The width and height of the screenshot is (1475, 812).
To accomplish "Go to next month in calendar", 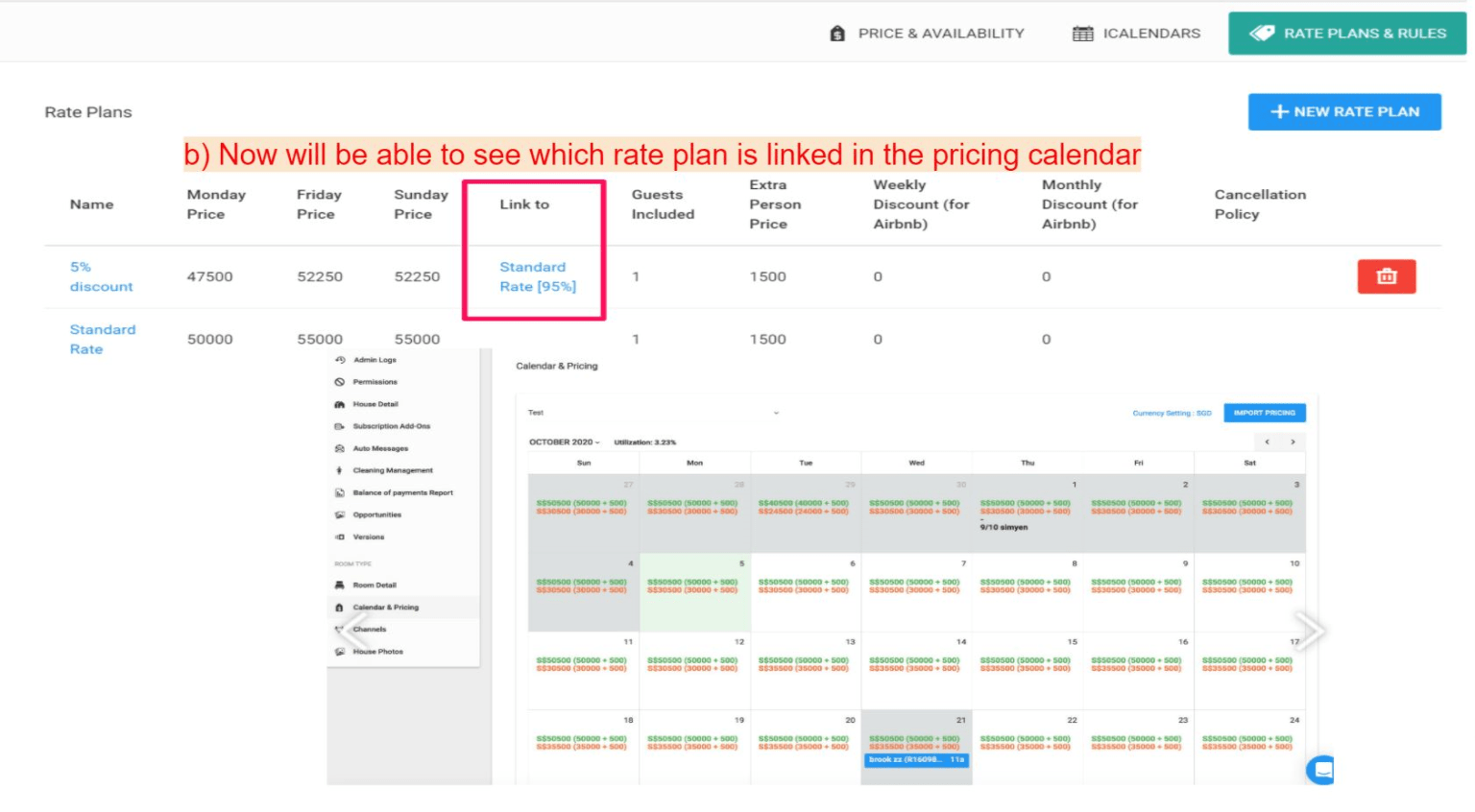I will pos(1293,442).
